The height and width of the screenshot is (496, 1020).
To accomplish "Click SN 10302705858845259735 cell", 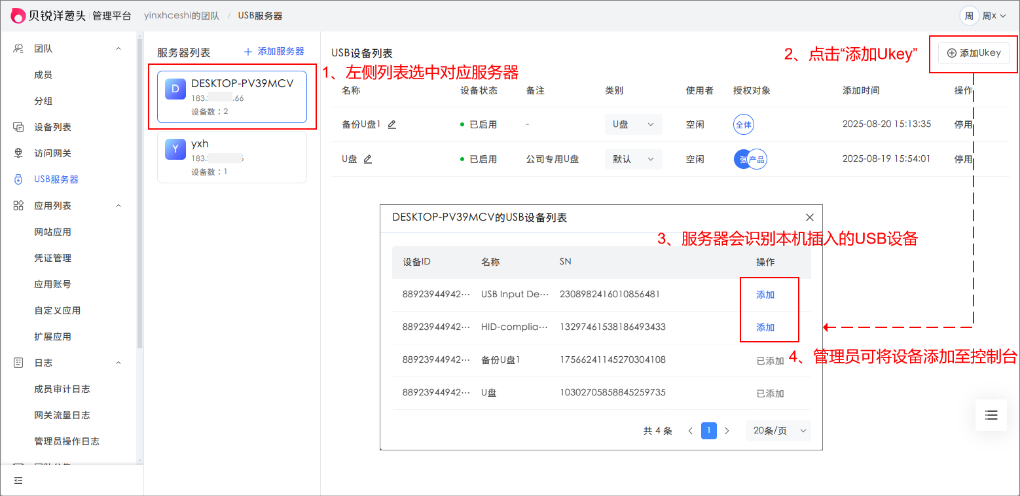I will click(613, 393).
